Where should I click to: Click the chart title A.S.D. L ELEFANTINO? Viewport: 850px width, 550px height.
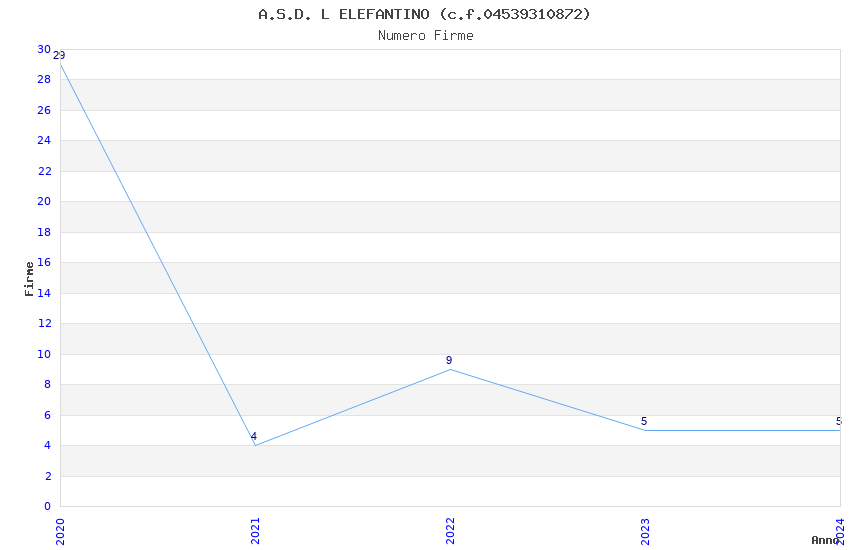(x=424, y=14)
